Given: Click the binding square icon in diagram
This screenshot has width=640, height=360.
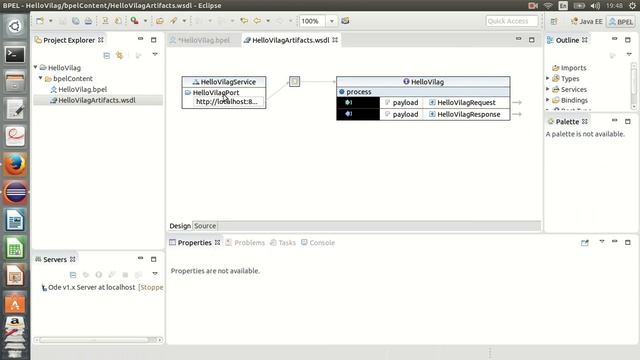Looking at the screenshot, I should coord(294,82).
